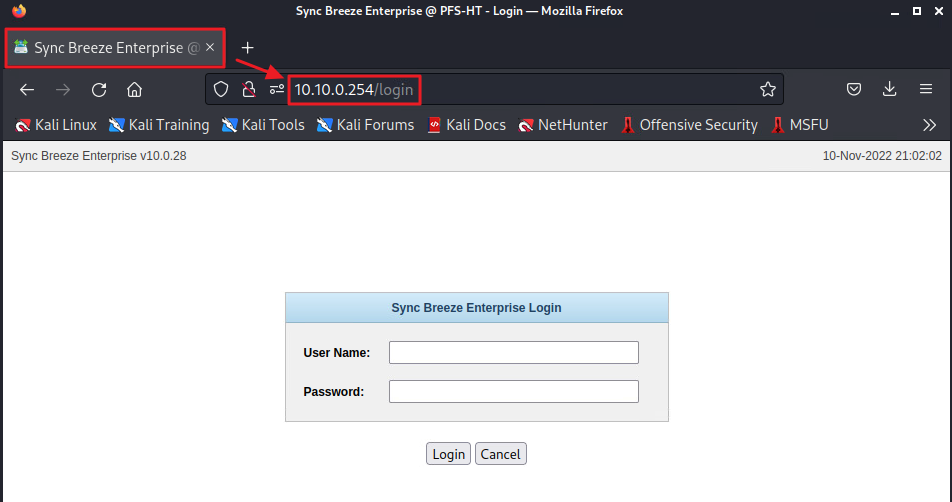Click the 'User Name:' label

(x=337, y=353)
